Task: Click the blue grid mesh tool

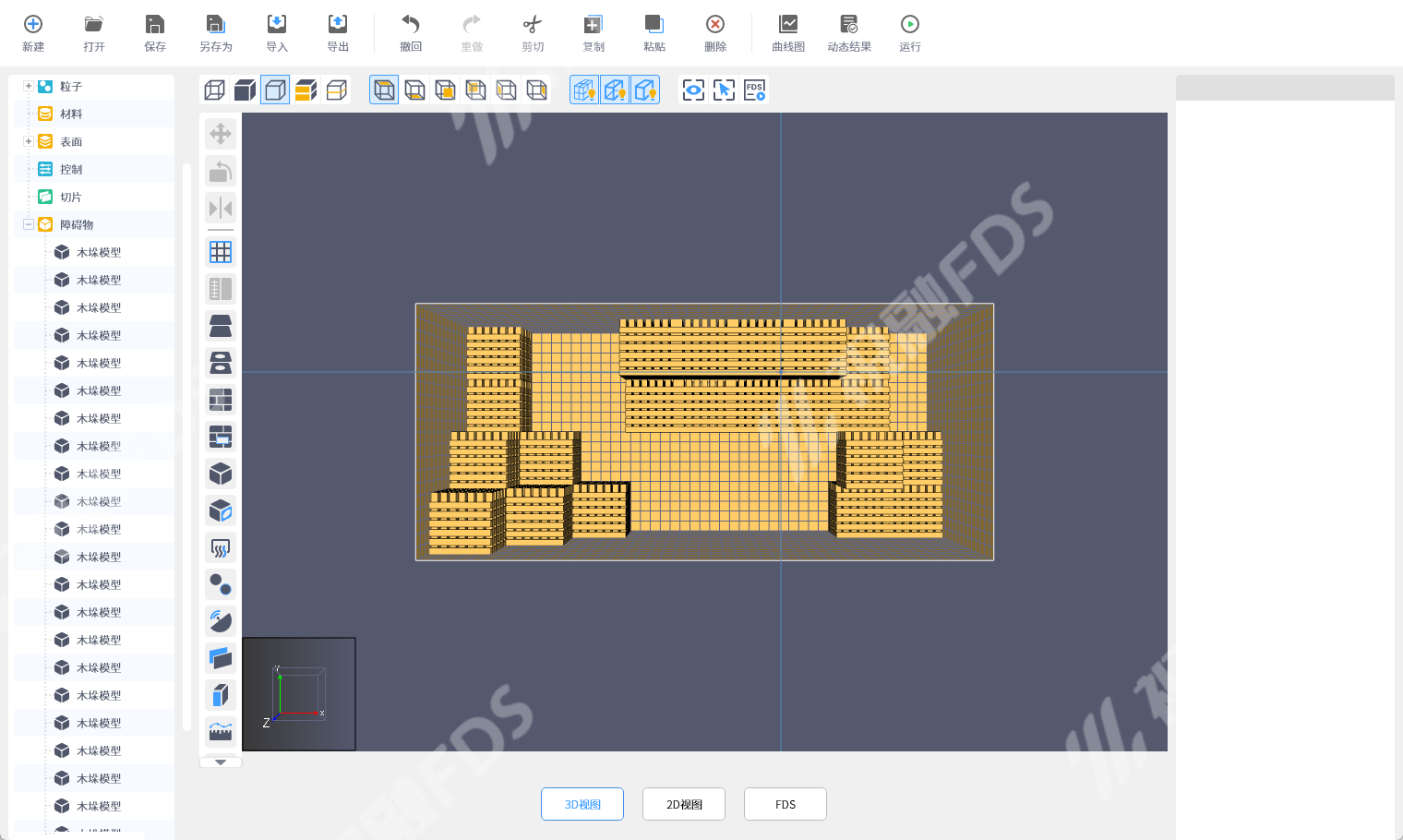Action: point(221,252)
